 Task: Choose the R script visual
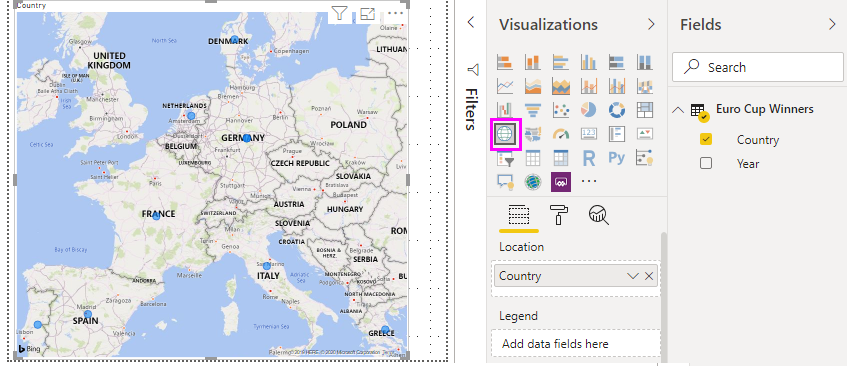[588, 158]
